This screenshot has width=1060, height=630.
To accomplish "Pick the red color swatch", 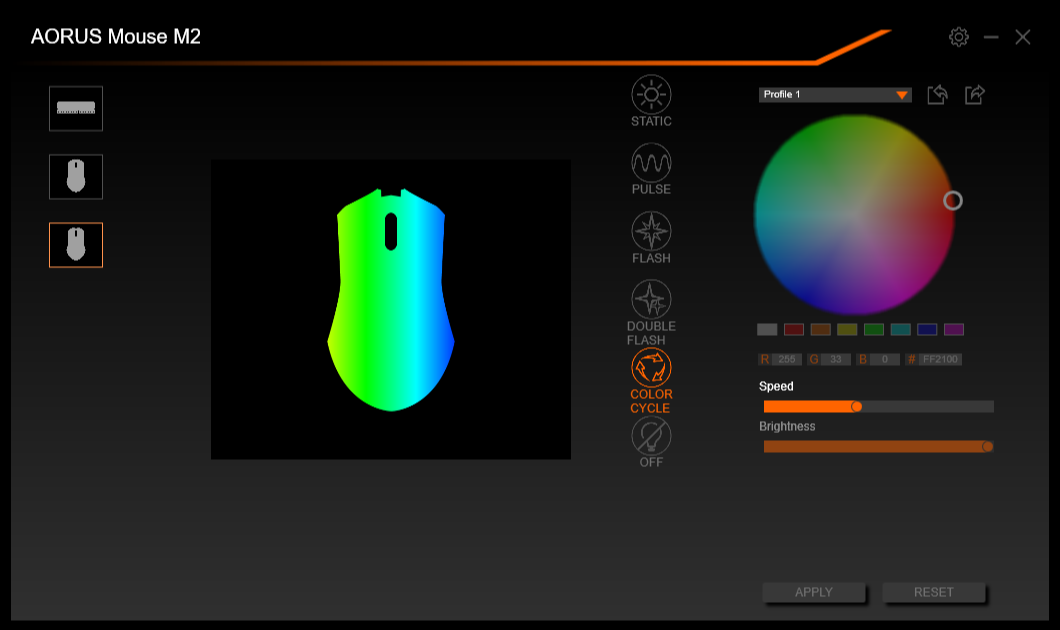I will (794, 329).
